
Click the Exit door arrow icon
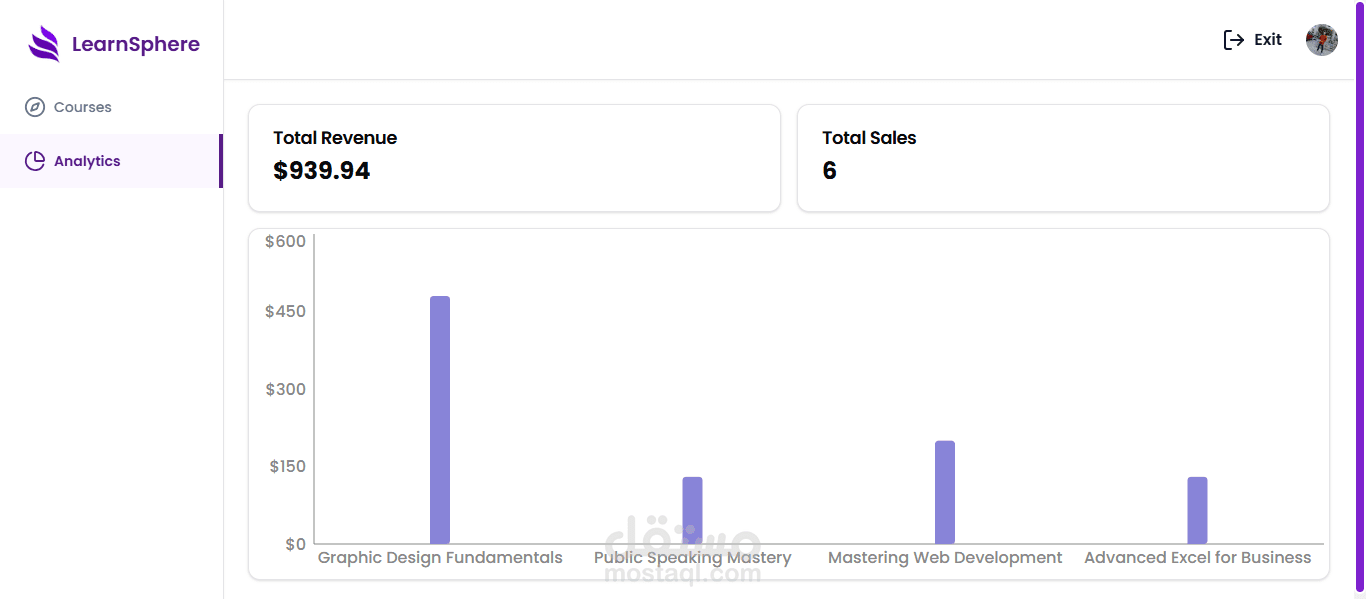[x=1234, y=40]
